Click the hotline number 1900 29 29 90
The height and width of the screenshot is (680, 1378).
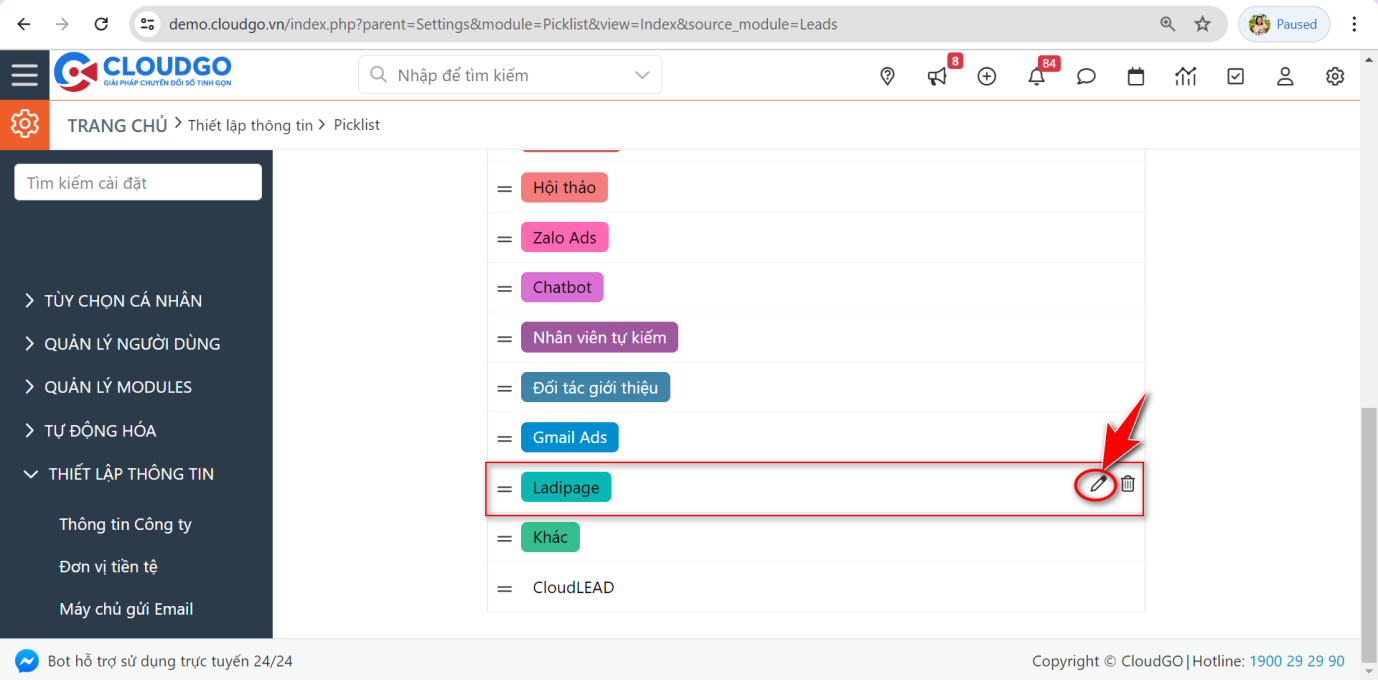click(1296, 661)
